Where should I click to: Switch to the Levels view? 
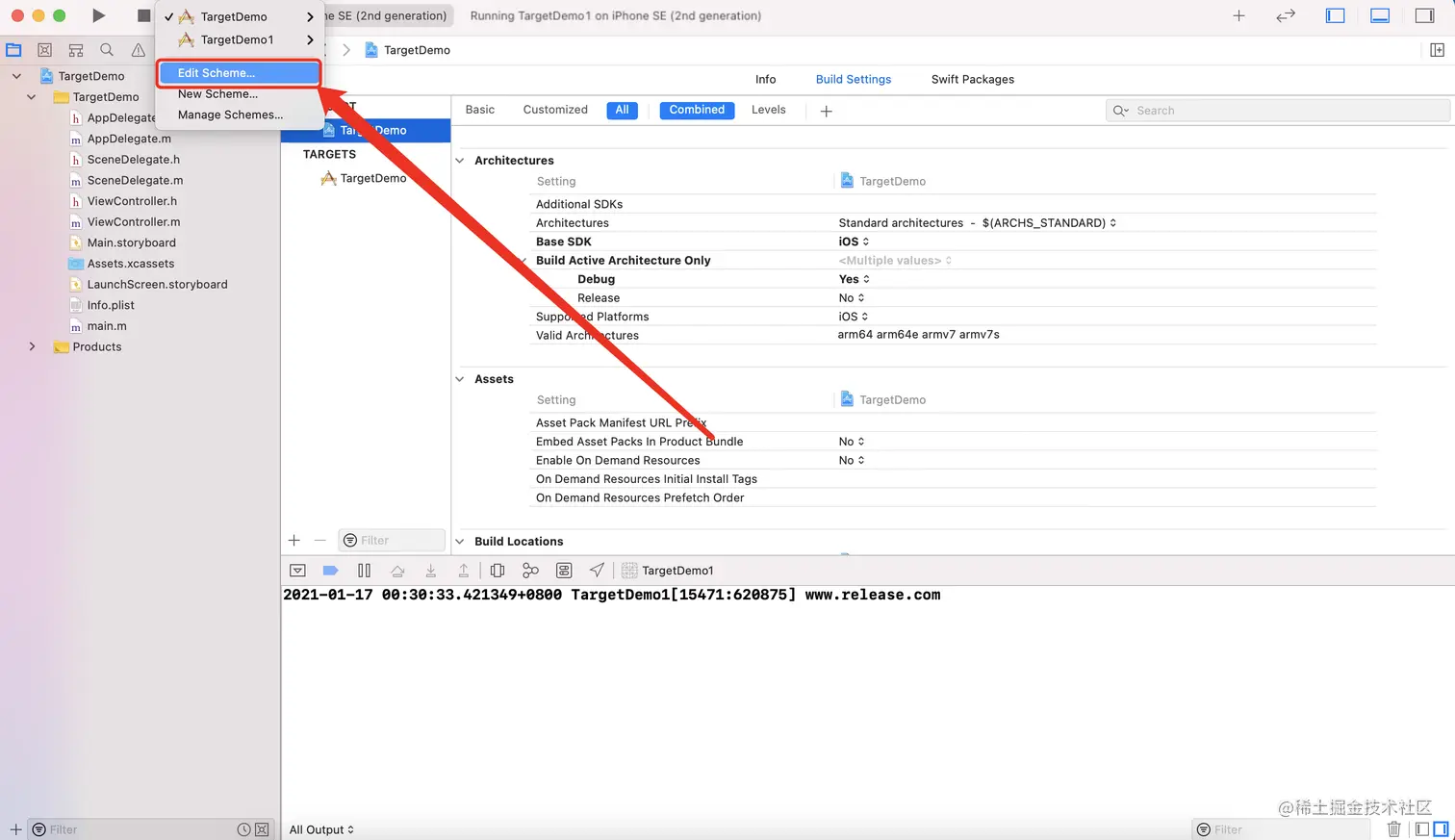coord(769,110)
